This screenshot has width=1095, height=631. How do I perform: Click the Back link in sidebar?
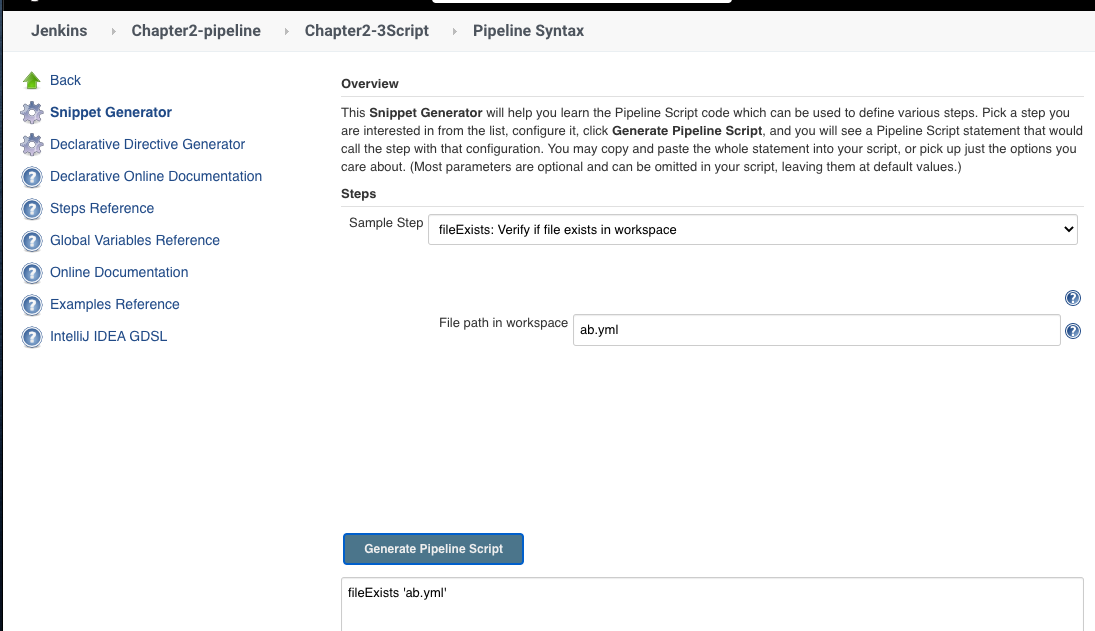point(65,80)
